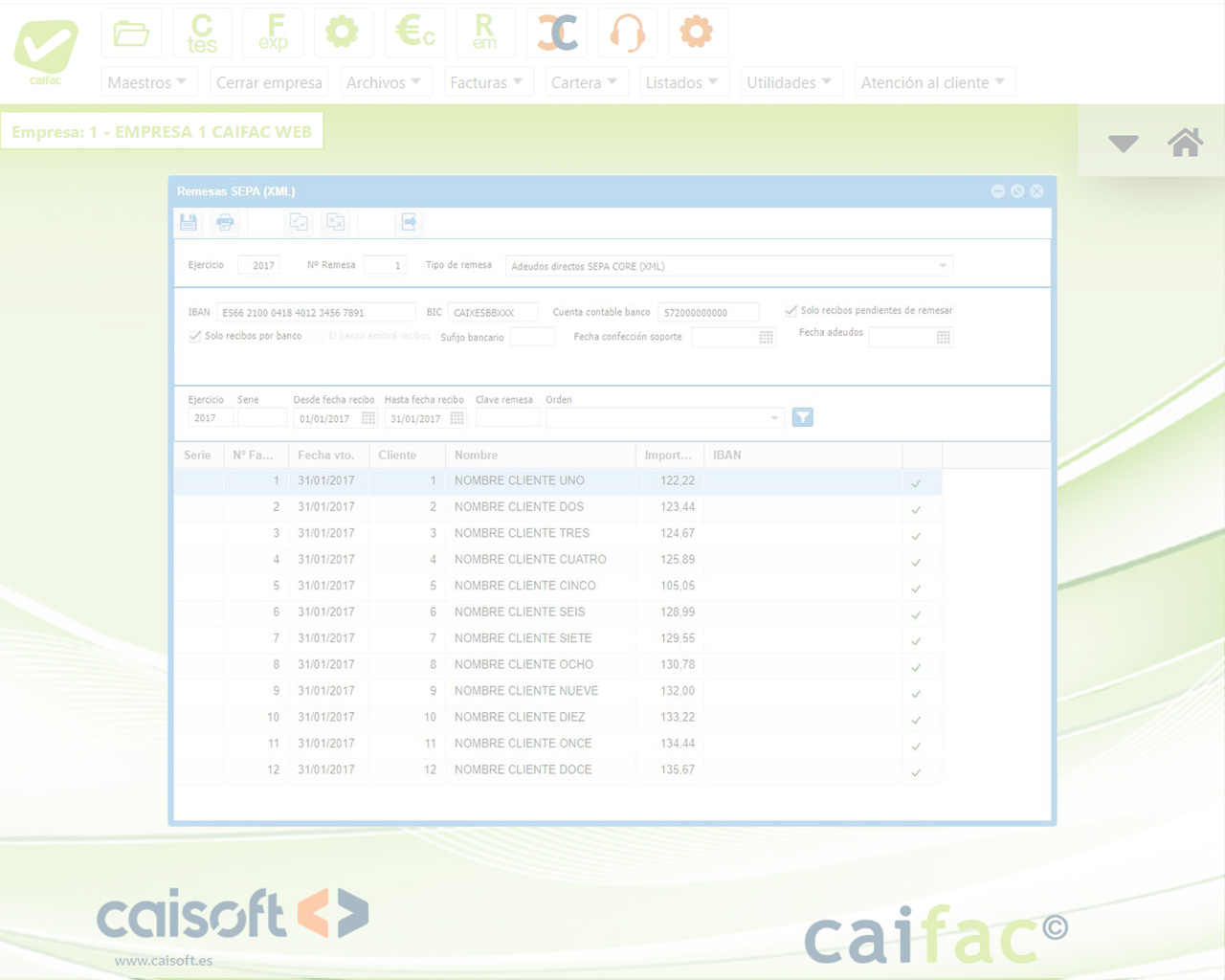This screenshot has height=980, width=1225.
Task: Click the home icon at top right
Action: tap(1185, 143)
